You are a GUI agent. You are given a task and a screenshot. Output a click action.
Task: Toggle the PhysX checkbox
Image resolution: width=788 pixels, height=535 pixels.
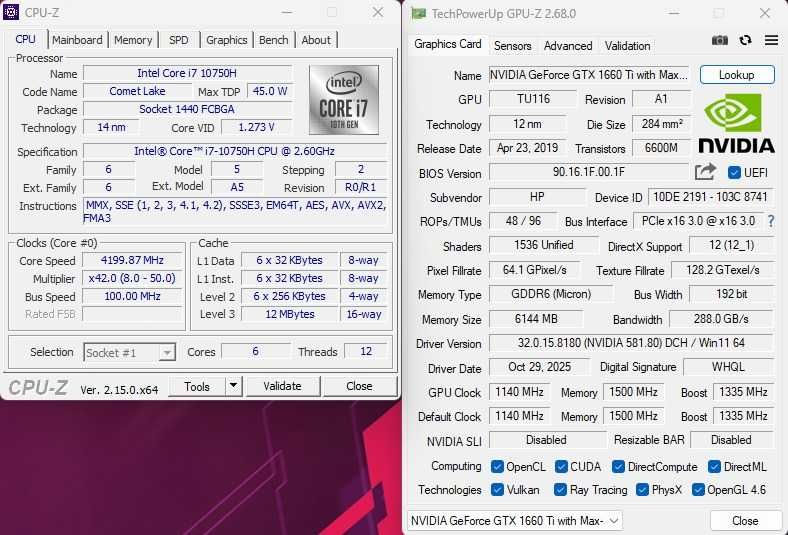642,490
